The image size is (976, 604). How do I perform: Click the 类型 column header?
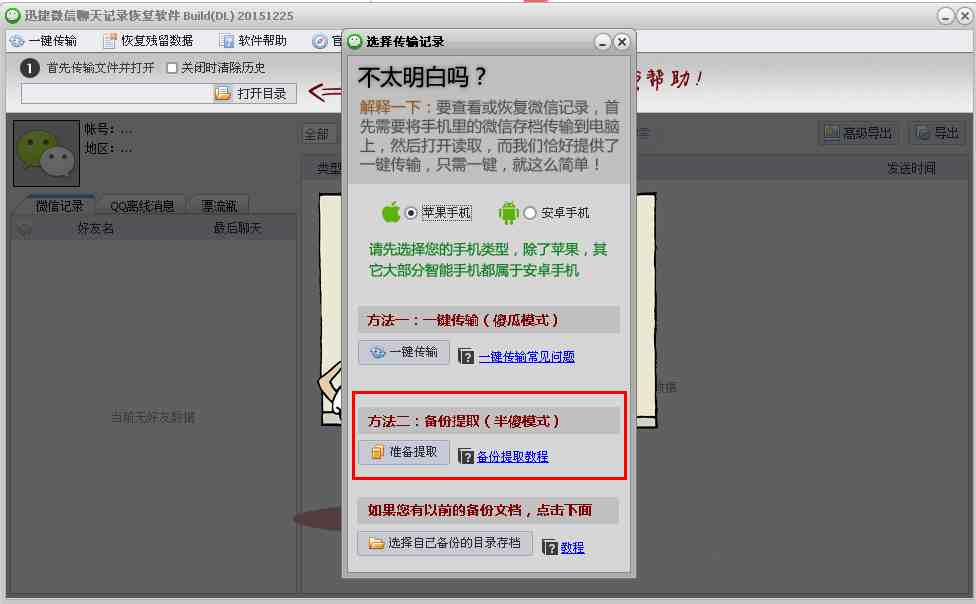point(329,168)
